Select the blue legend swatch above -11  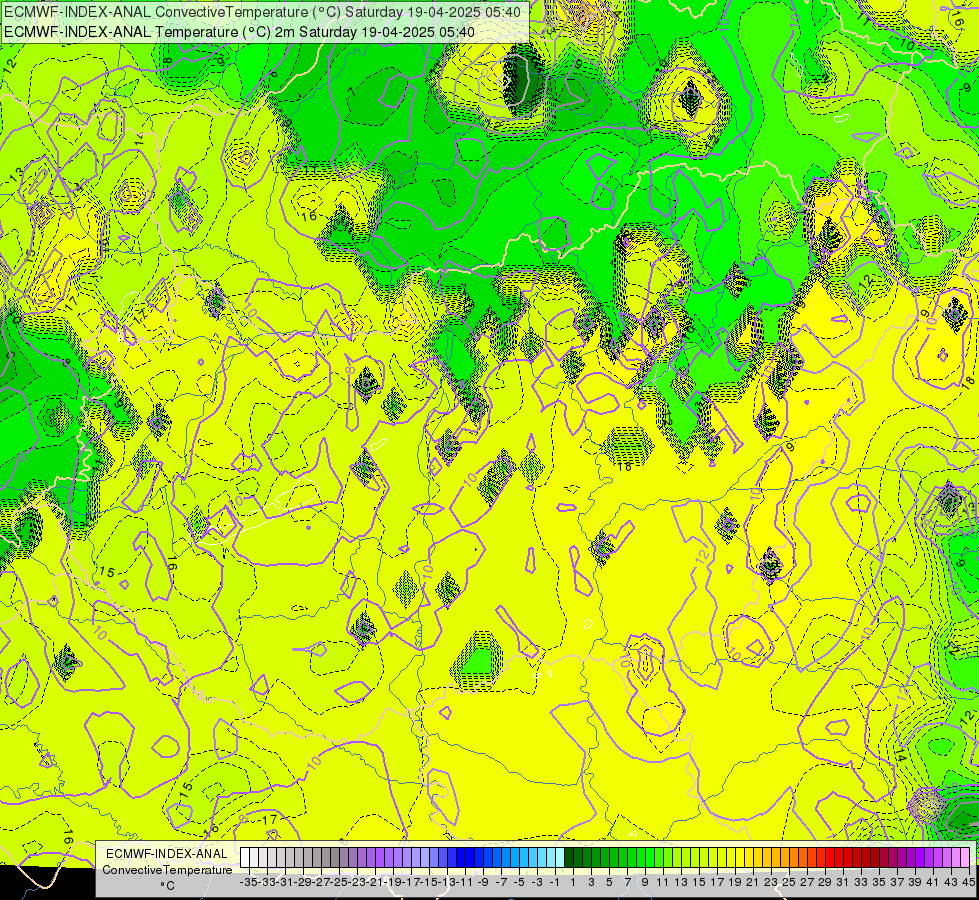tap(461, 858)
